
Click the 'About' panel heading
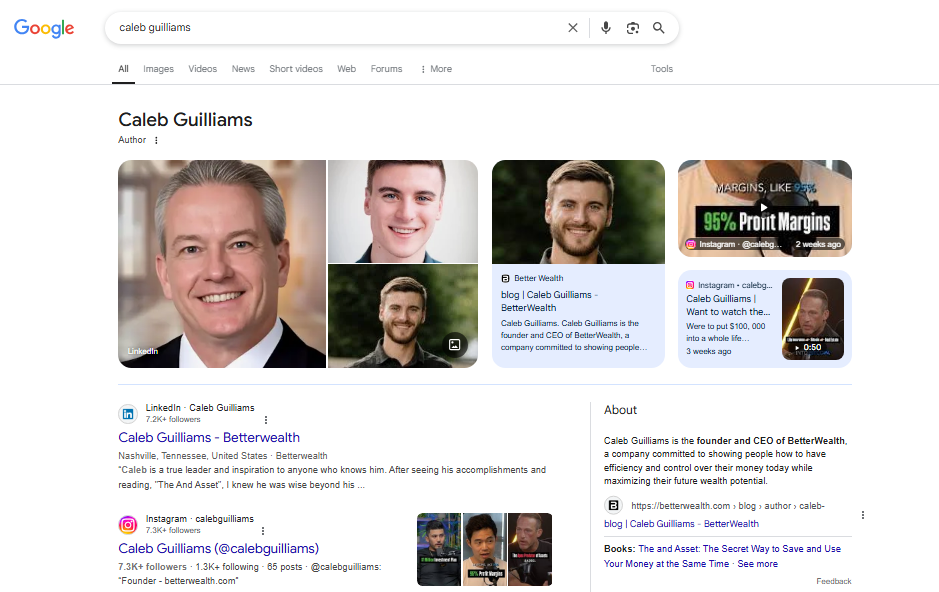click(620, 410)
